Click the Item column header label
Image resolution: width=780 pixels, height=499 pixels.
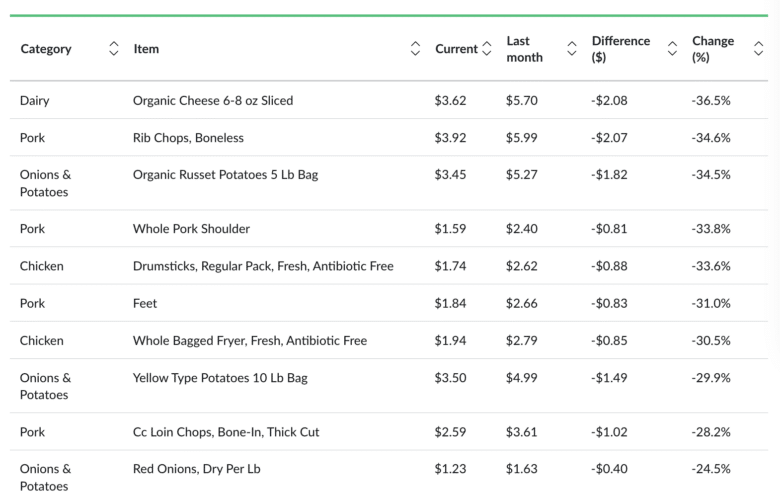(146, 49)
